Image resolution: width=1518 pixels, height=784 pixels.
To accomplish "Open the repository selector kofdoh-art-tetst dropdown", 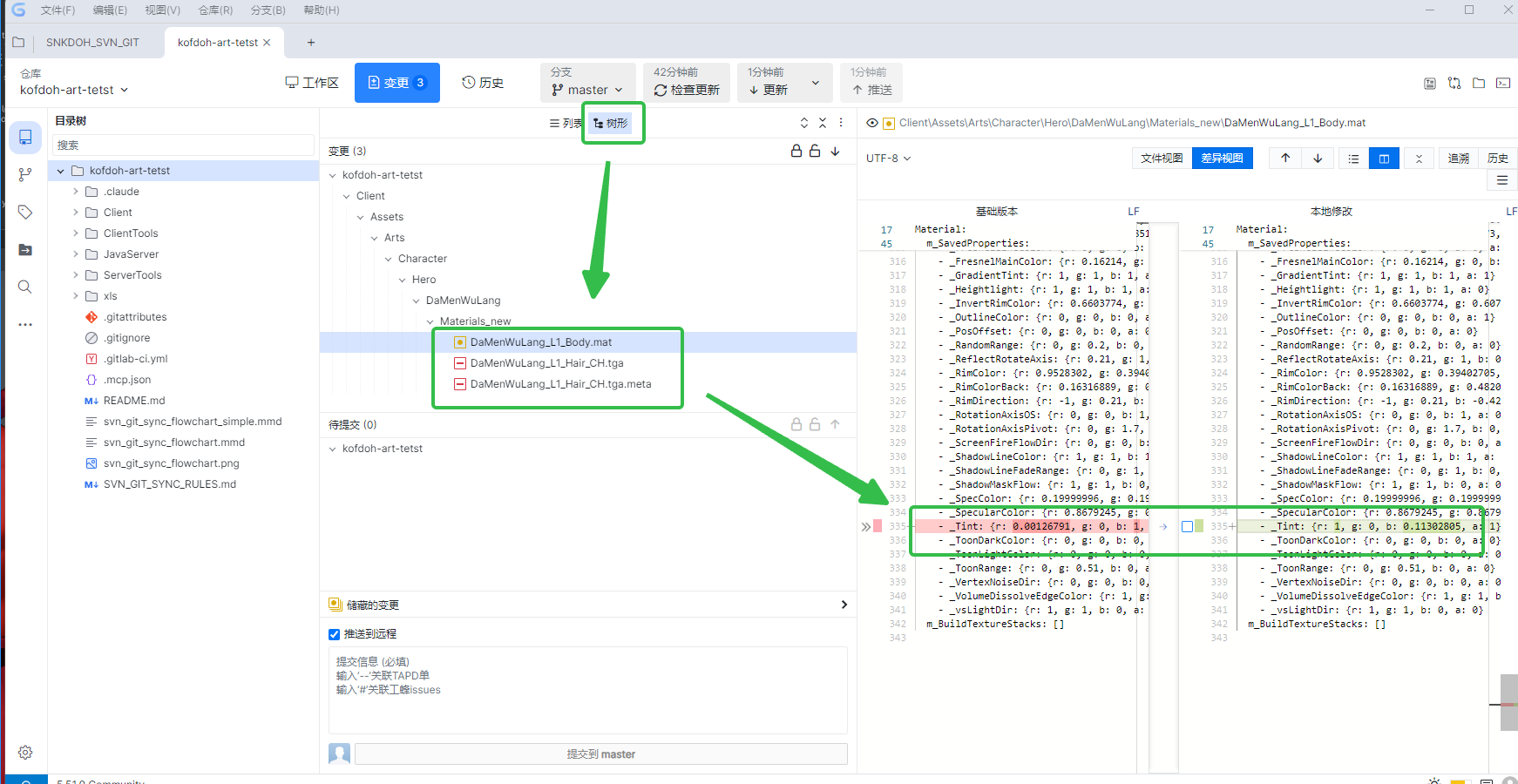I will click(x=74, y=90).
